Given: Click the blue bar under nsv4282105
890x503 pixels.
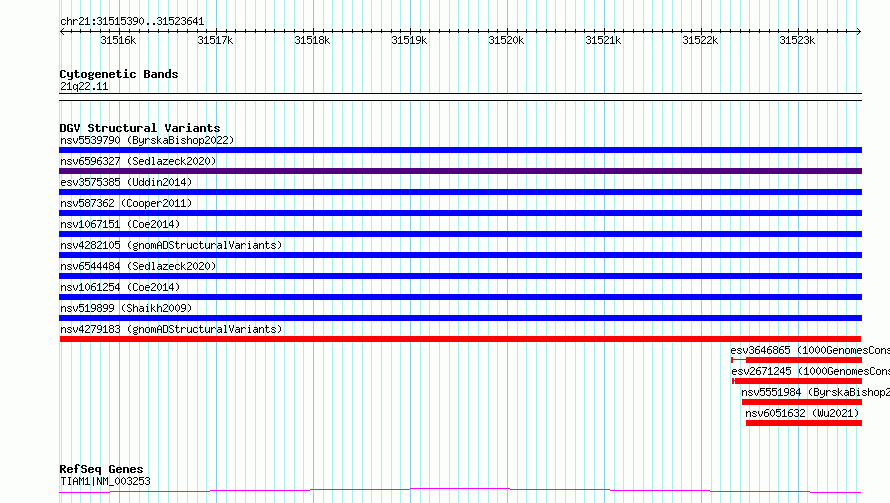Looking at the screenshot, I should click(460, 255).
